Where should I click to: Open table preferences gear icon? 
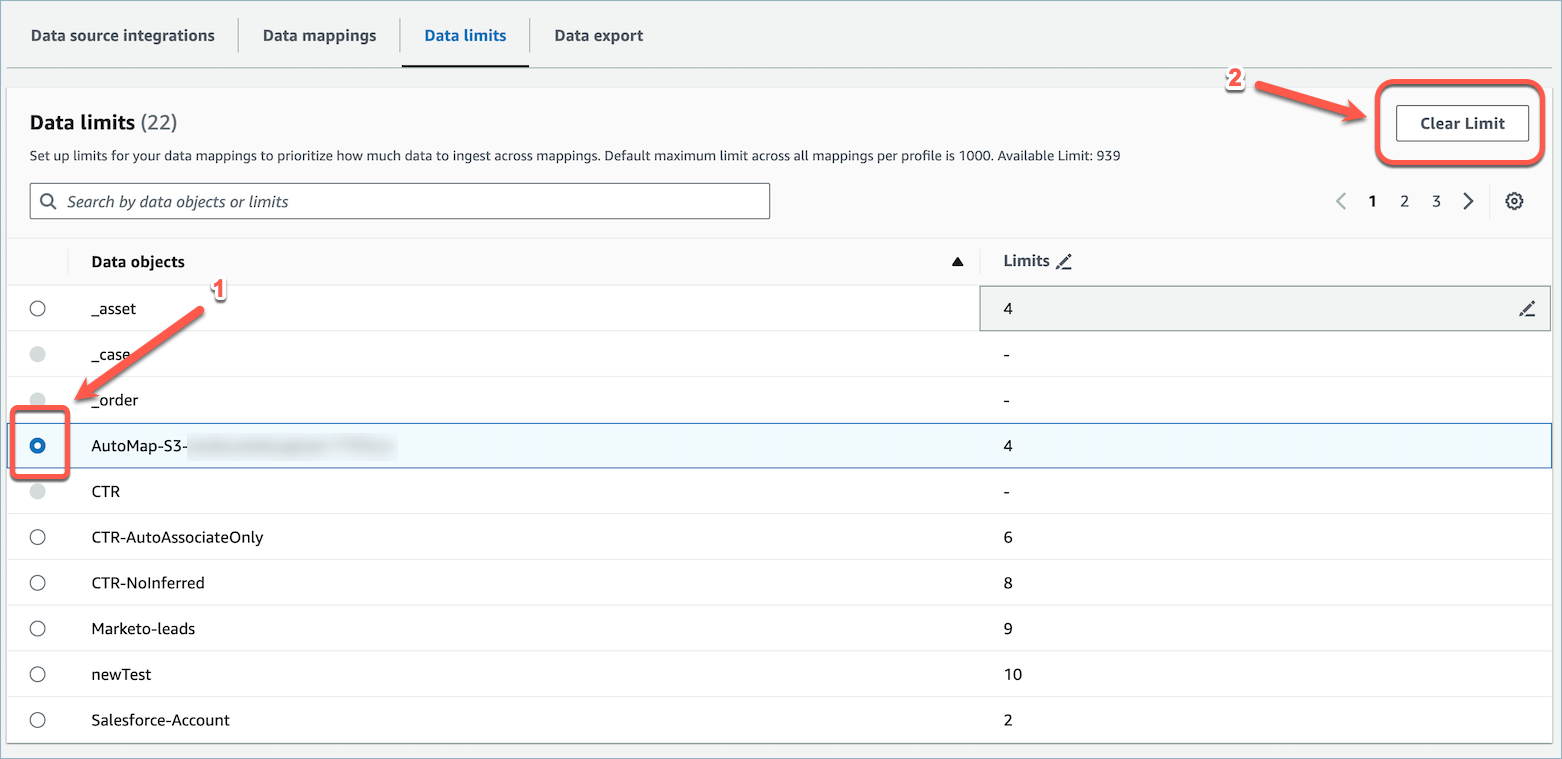click(x=1514, y=201)
